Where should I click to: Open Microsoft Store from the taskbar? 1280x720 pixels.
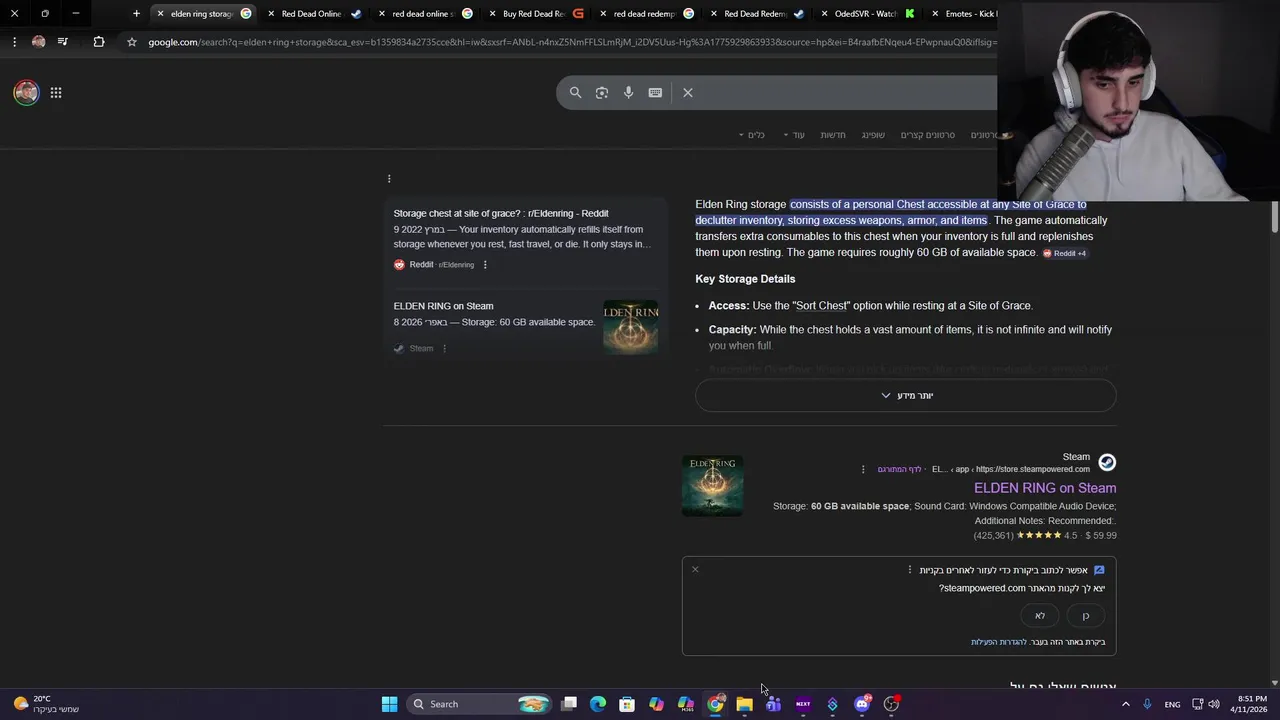(627, 704)
